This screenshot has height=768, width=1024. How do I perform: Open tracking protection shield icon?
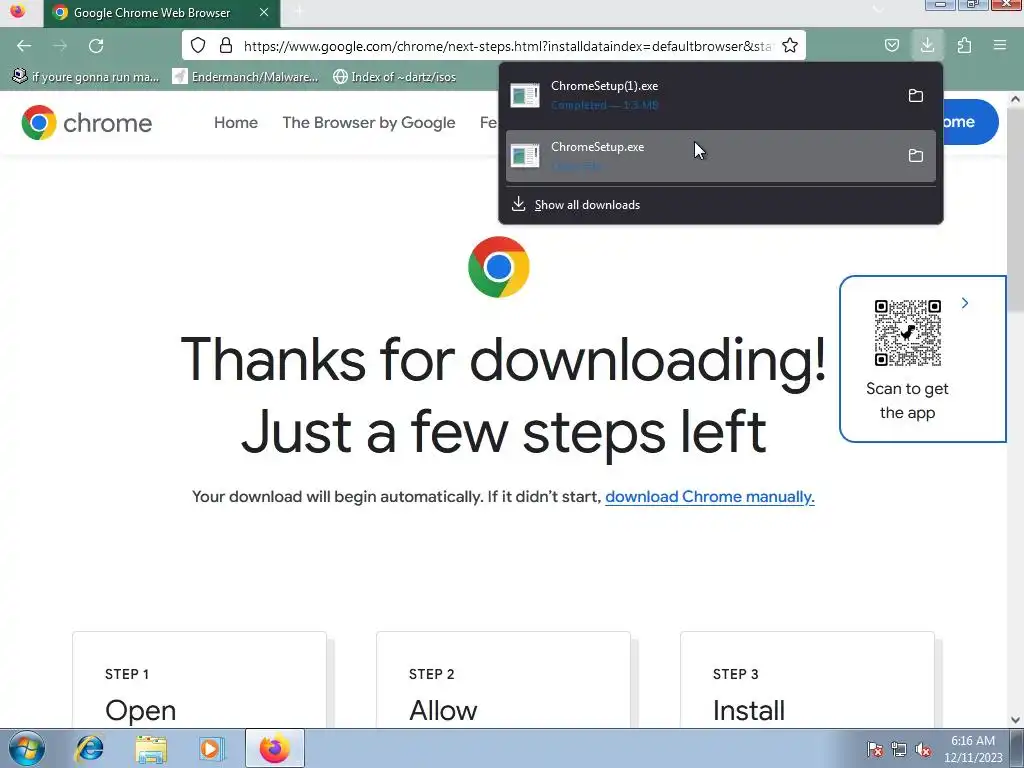(x=198, y=46)
